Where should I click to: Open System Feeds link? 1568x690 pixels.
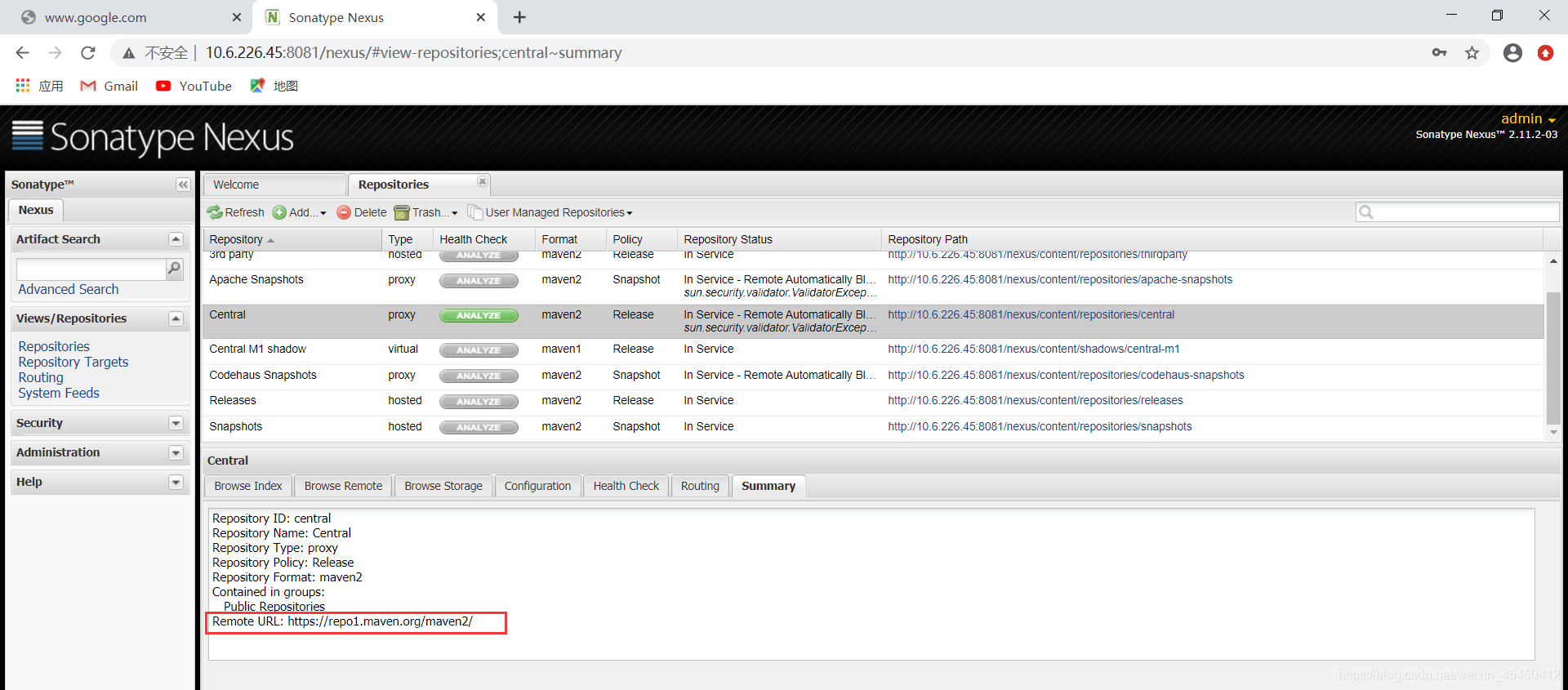point(59,393)
